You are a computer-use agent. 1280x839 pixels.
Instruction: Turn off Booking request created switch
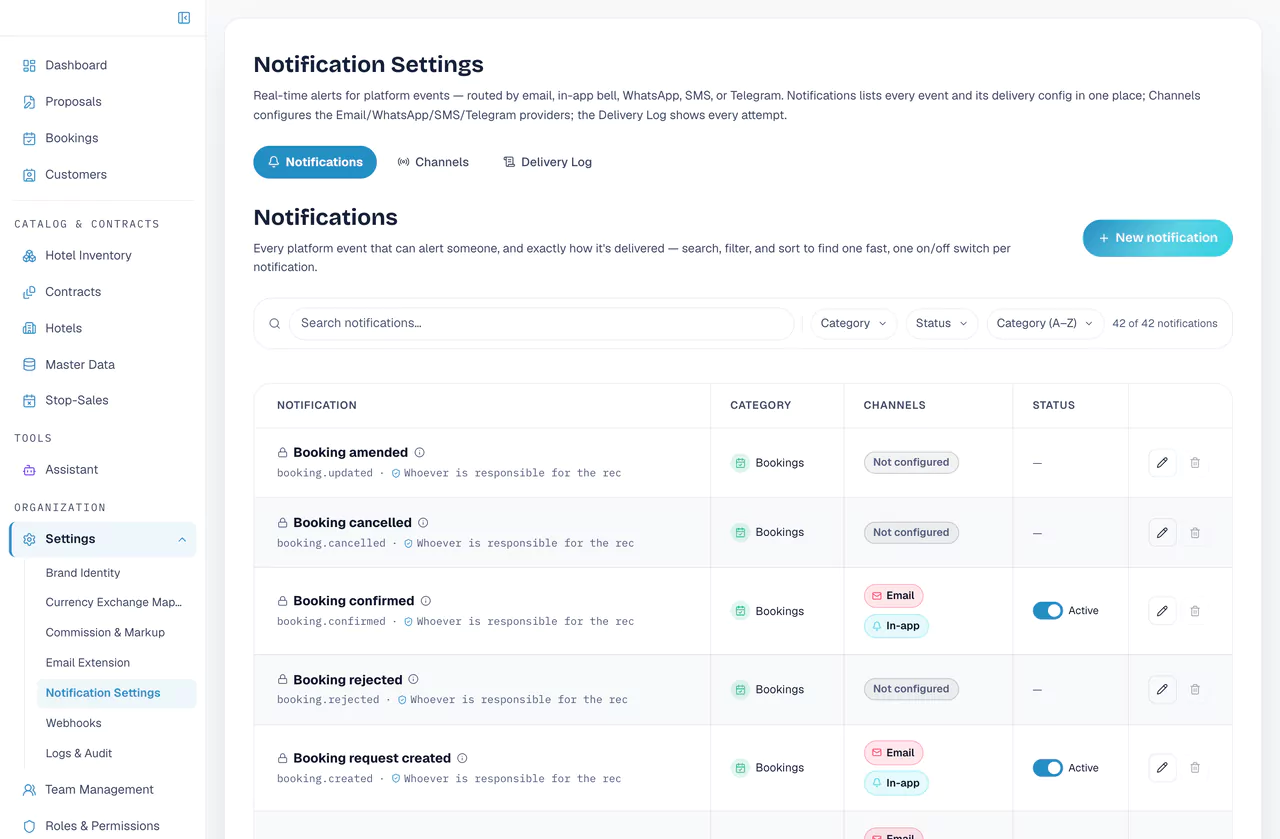click(x=1048, y=768)
